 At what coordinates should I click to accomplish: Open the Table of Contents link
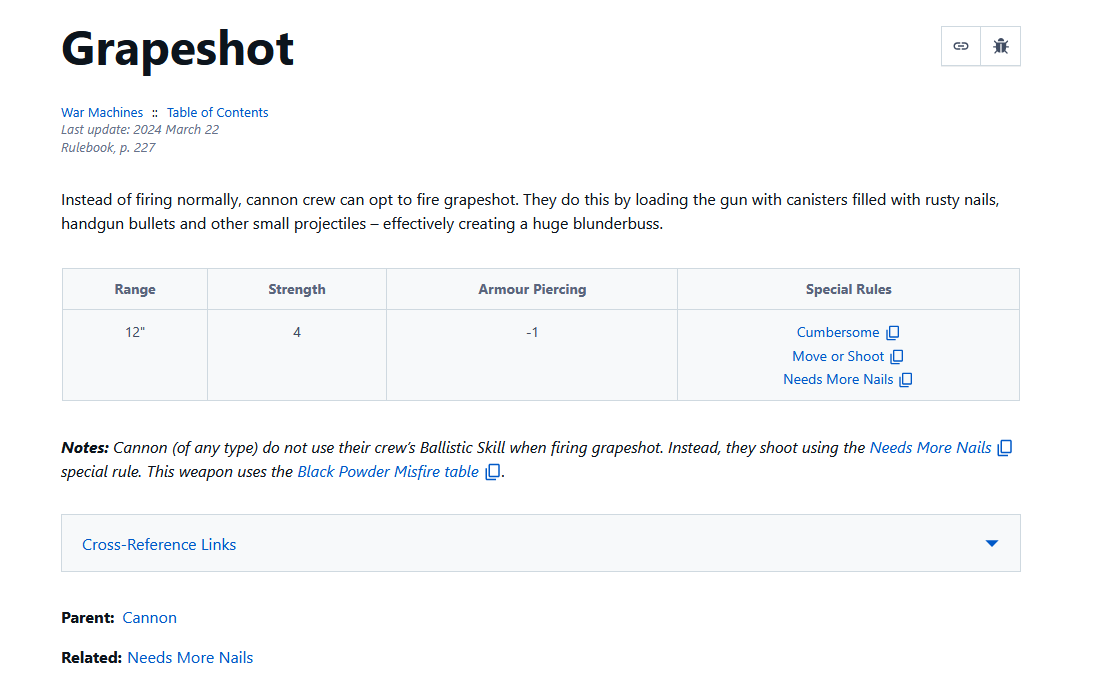point(217,113)
